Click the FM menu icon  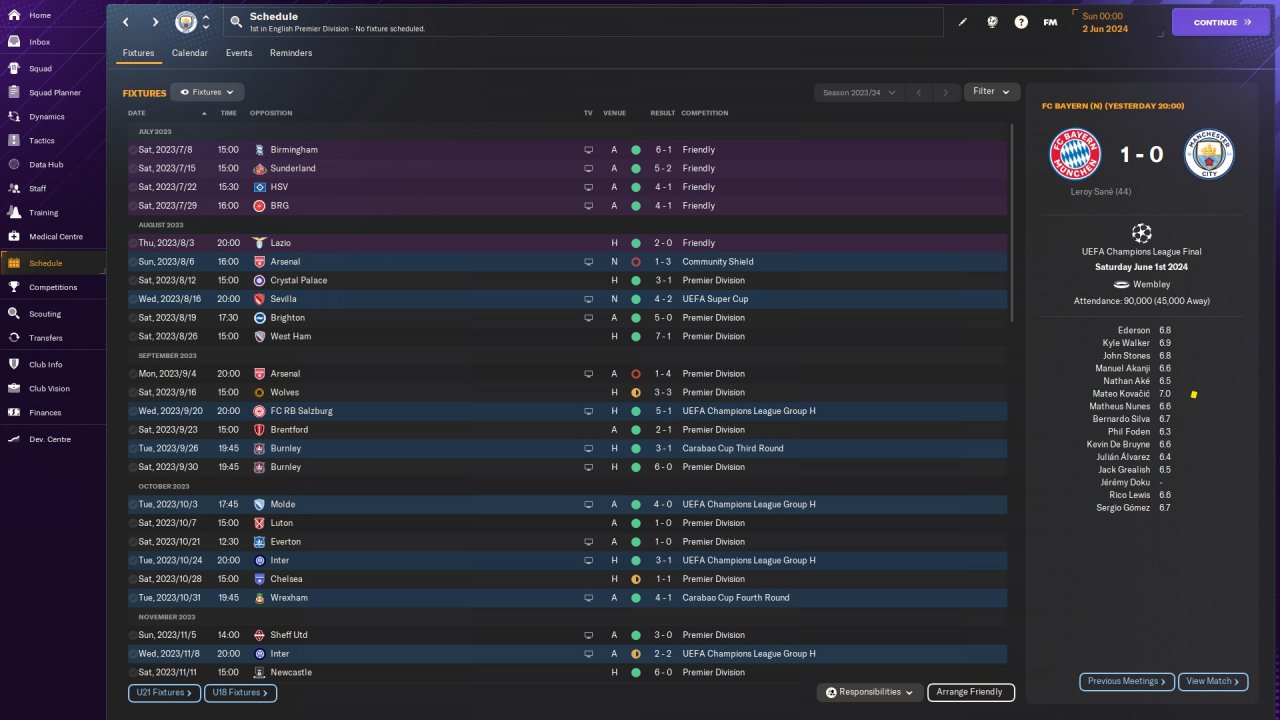1050,22
